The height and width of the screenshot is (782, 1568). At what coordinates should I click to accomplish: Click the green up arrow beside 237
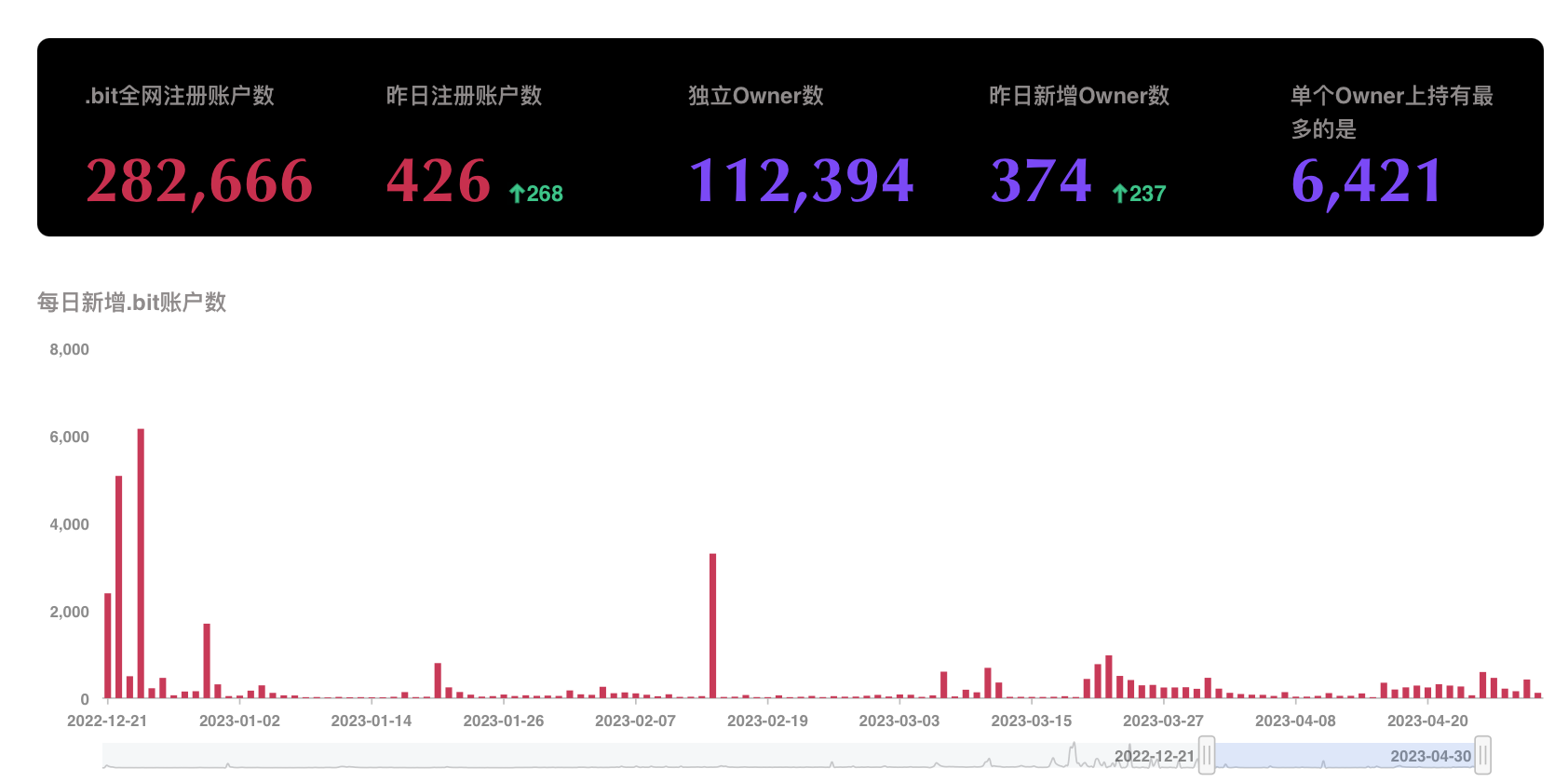[x=1119, y=194]
